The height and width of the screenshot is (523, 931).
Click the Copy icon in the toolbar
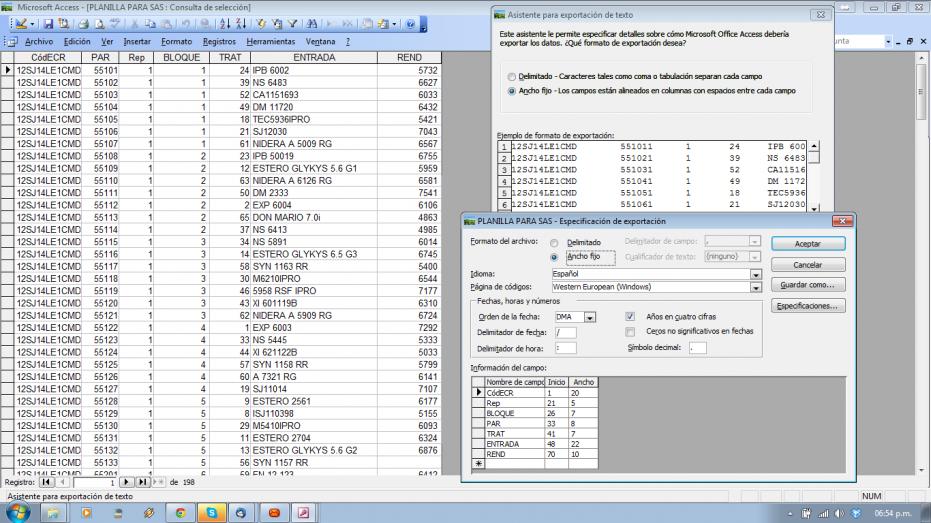tap(150, 24)
